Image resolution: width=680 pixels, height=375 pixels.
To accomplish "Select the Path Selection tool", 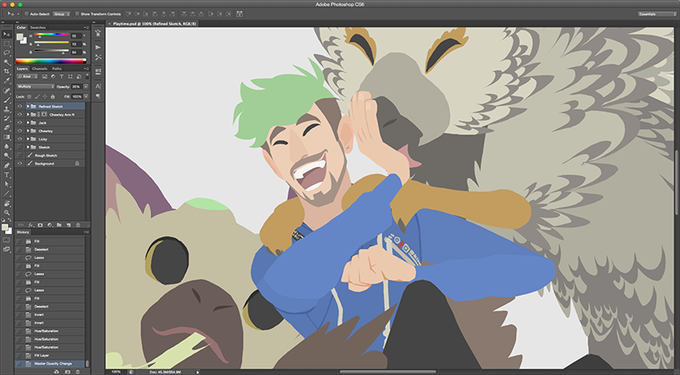I will (x=7, y=184).
